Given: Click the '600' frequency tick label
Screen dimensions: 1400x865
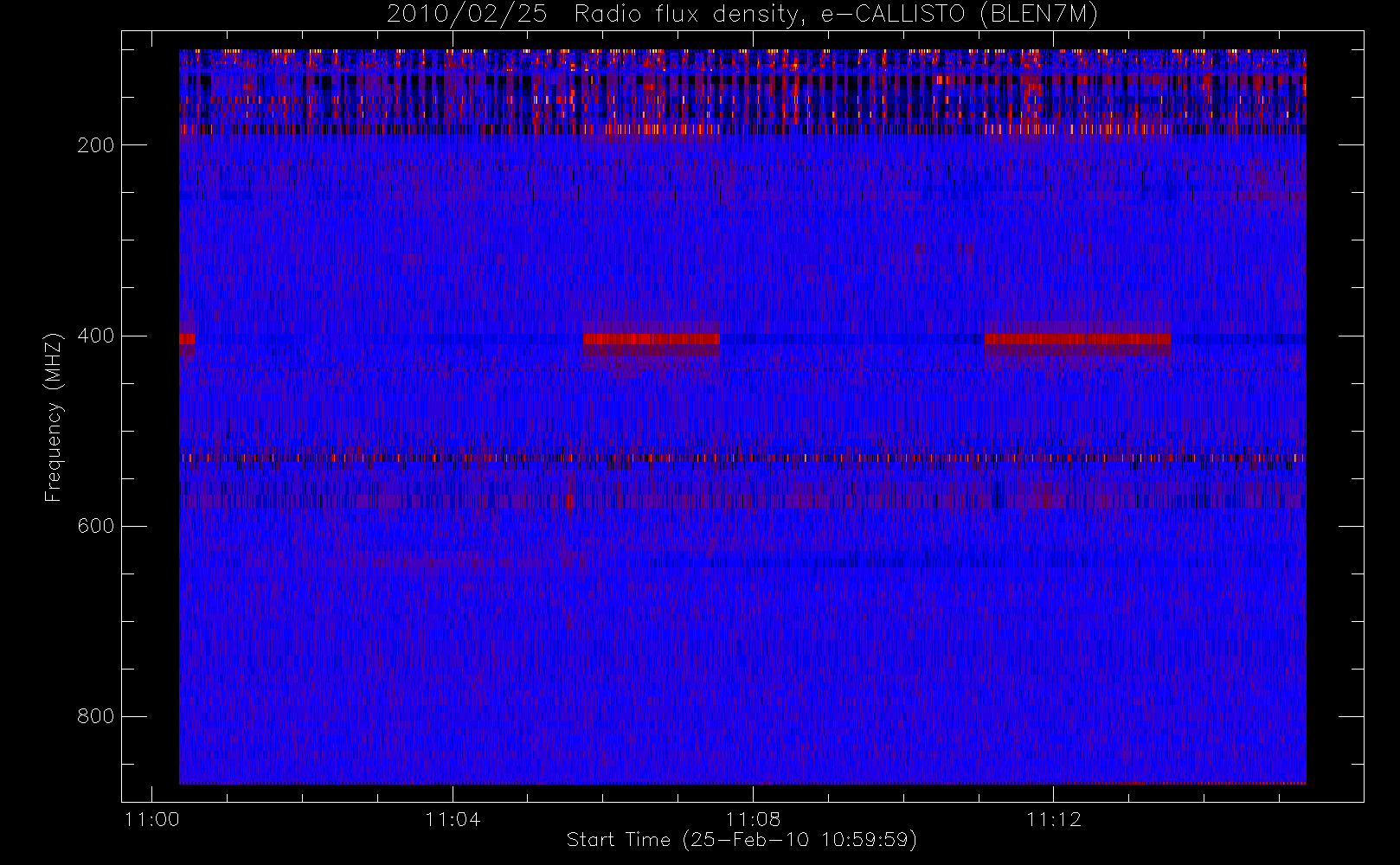Looking at the screenshot, I should coord(95,526).
